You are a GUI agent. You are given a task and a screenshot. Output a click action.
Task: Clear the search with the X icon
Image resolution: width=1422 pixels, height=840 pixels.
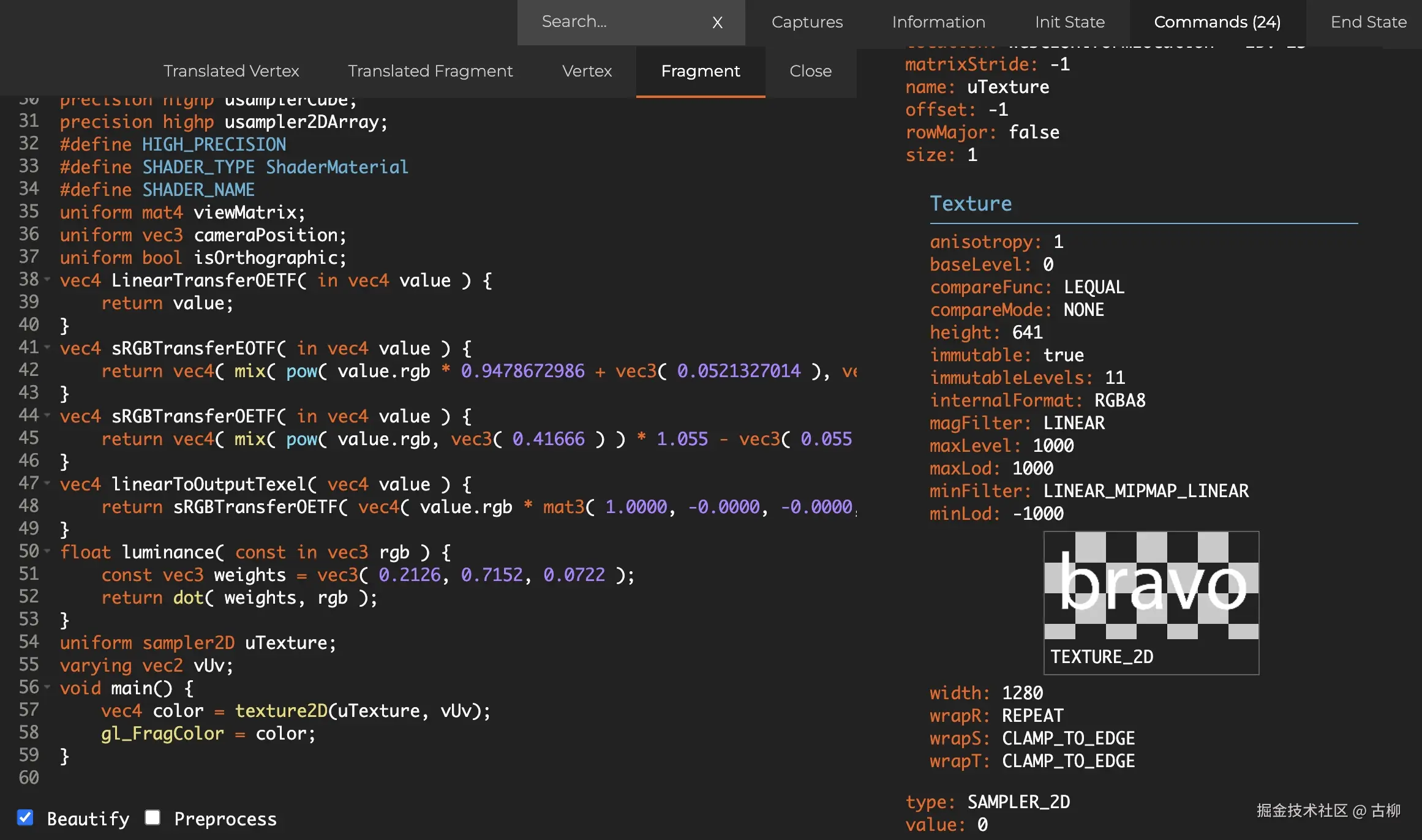click(x=717, y=23)
